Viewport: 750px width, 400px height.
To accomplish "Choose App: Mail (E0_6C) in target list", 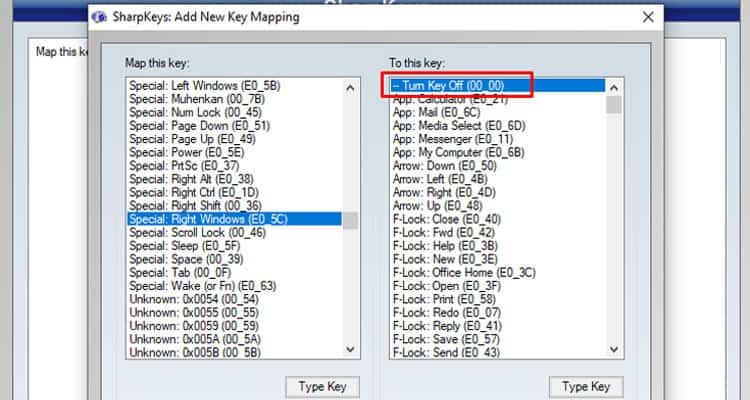I will pyautogui.click(x=436, y=112).
